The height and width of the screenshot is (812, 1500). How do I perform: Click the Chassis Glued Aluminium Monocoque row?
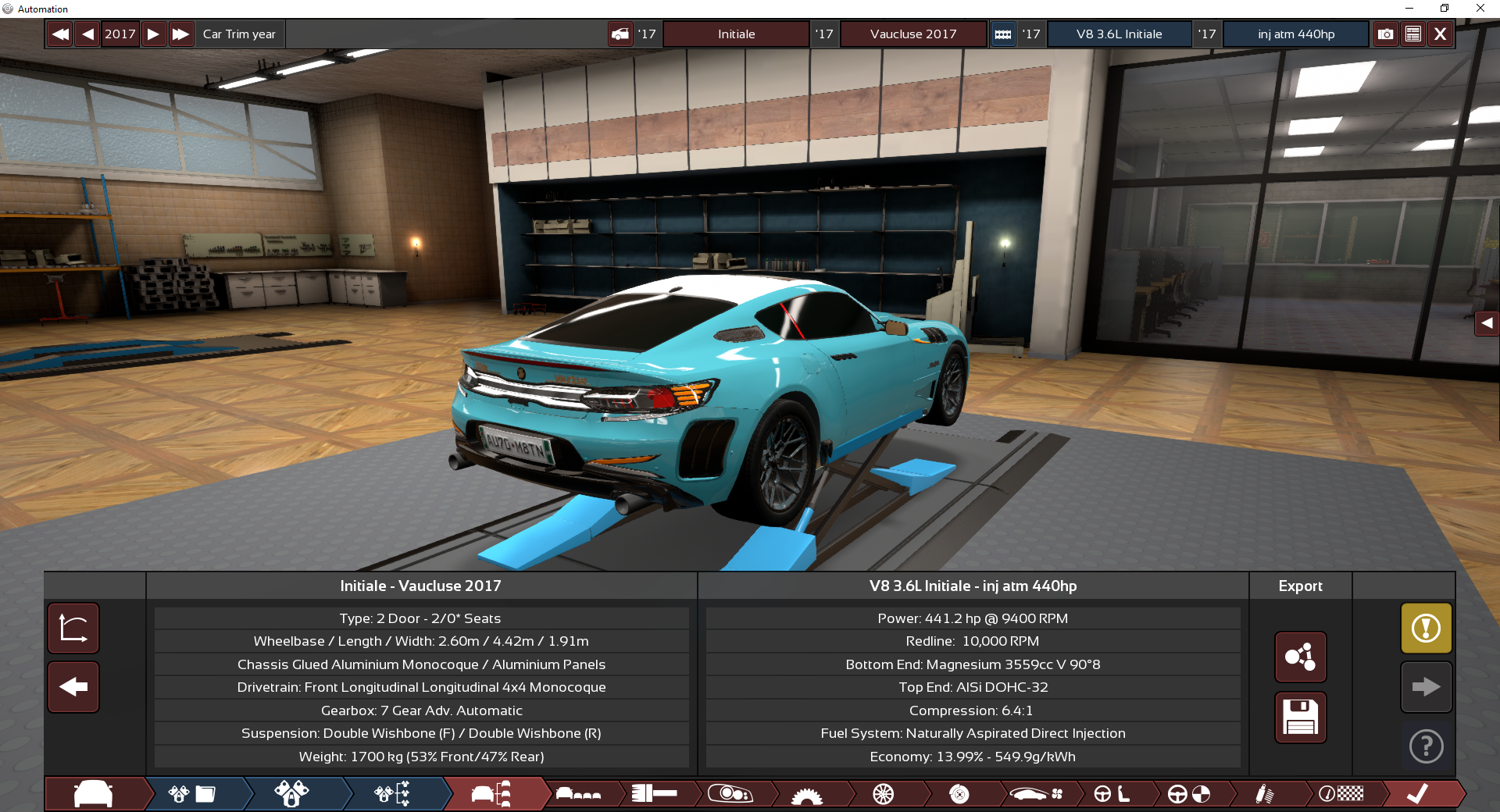[421, 664]
